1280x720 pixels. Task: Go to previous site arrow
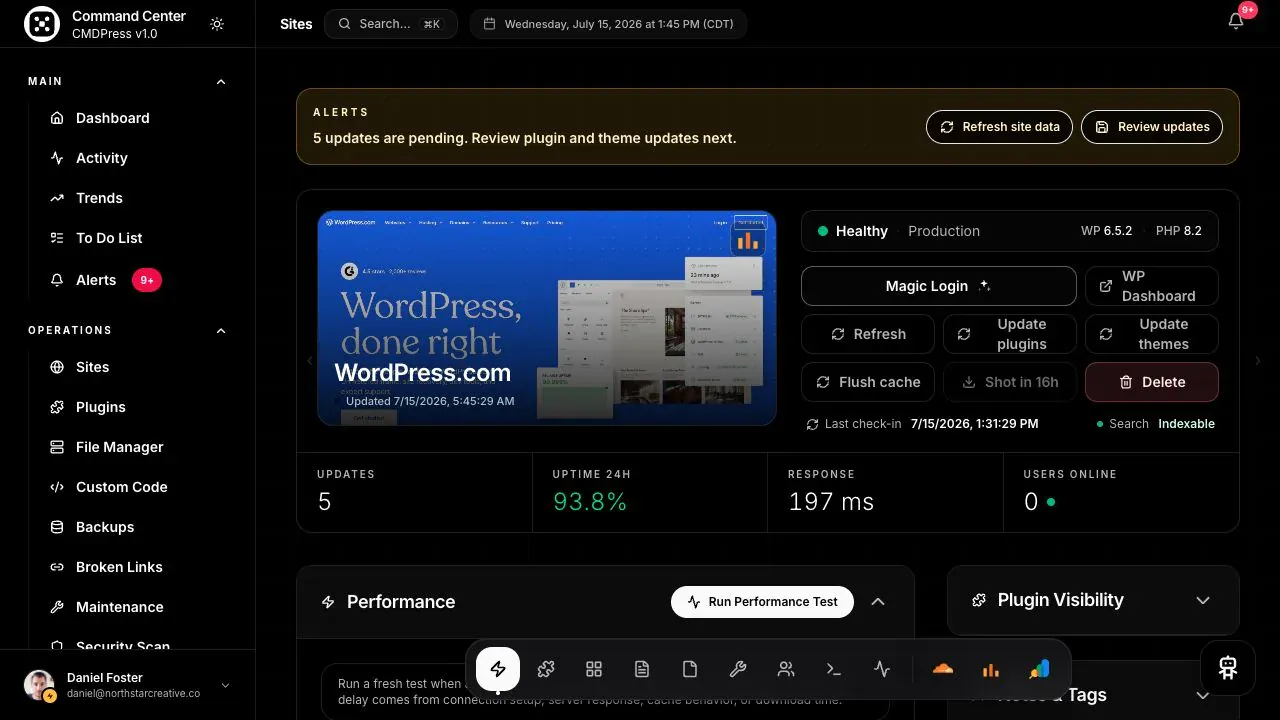tap(309, 361)
